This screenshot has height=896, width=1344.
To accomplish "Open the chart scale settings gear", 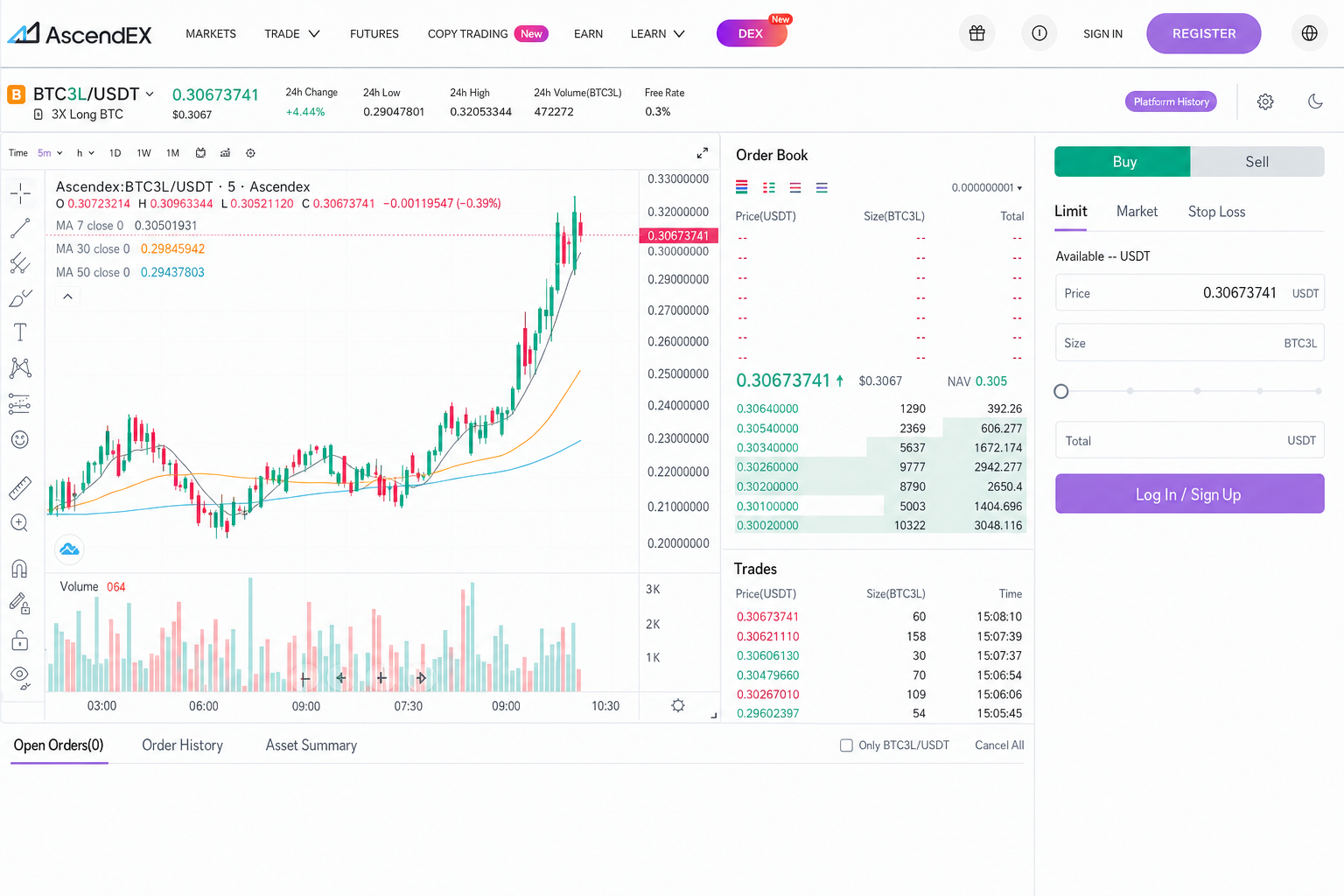I will coord(678,705).
